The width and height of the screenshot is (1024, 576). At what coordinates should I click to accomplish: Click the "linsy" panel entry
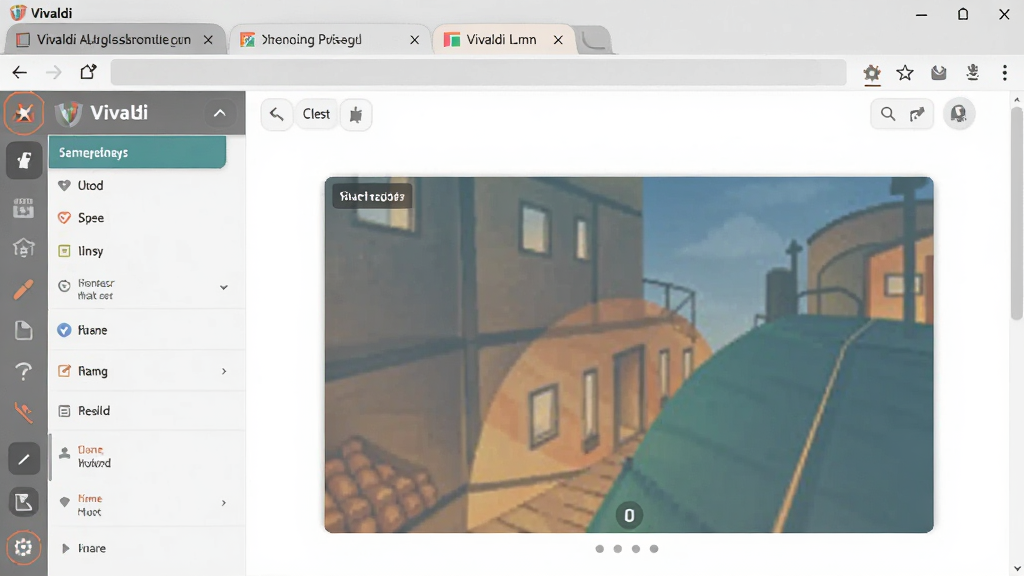pyautogui.click(x=147, y=251)
